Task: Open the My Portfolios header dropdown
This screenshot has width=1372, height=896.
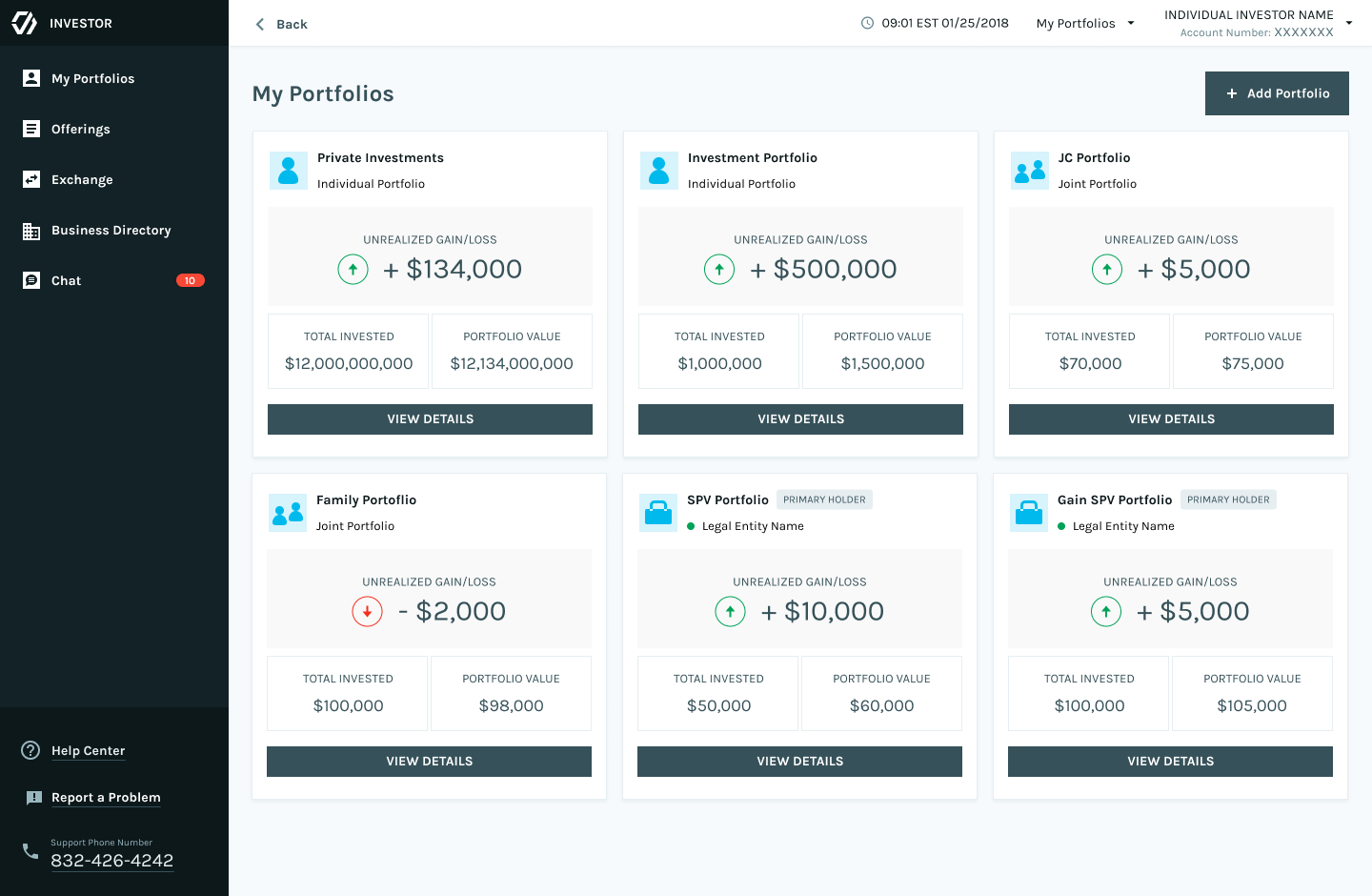Action: 1085,24
